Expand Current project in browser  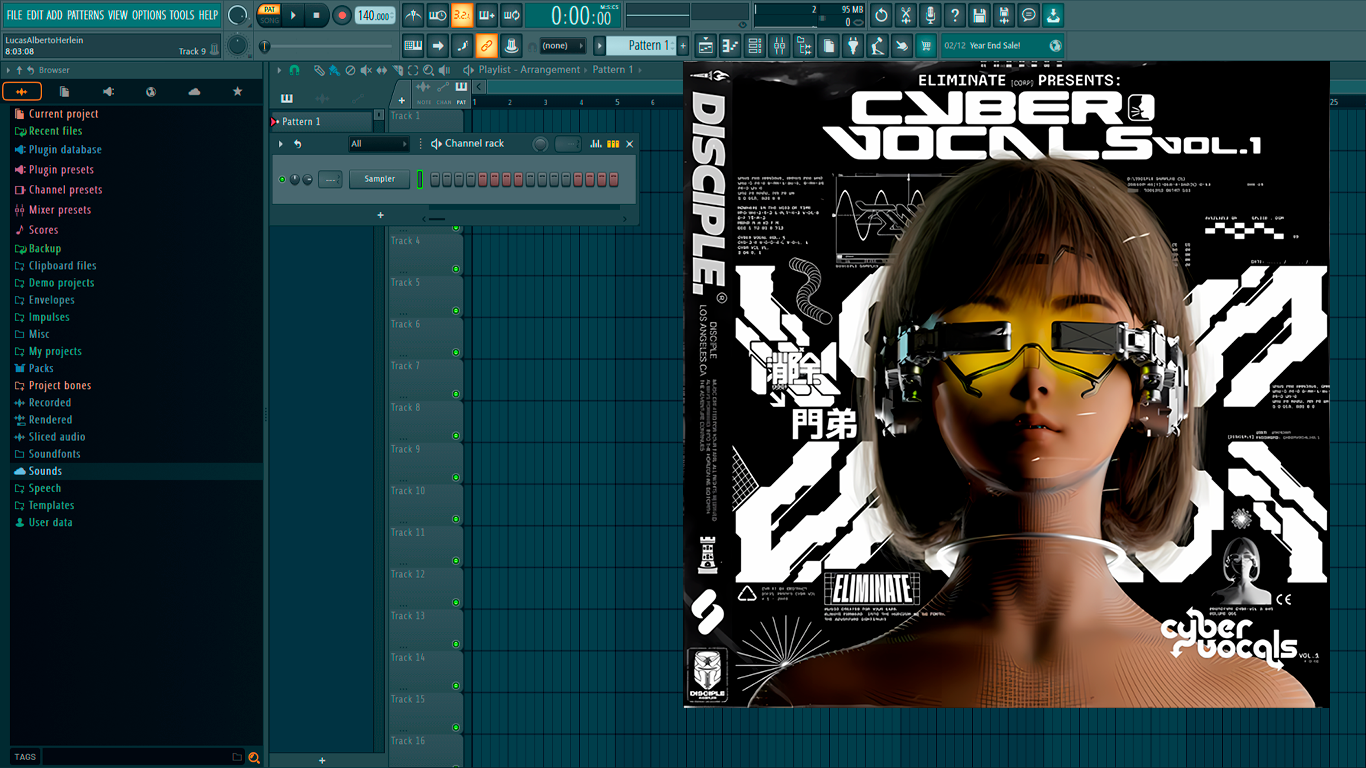click(x=63, y=114)
